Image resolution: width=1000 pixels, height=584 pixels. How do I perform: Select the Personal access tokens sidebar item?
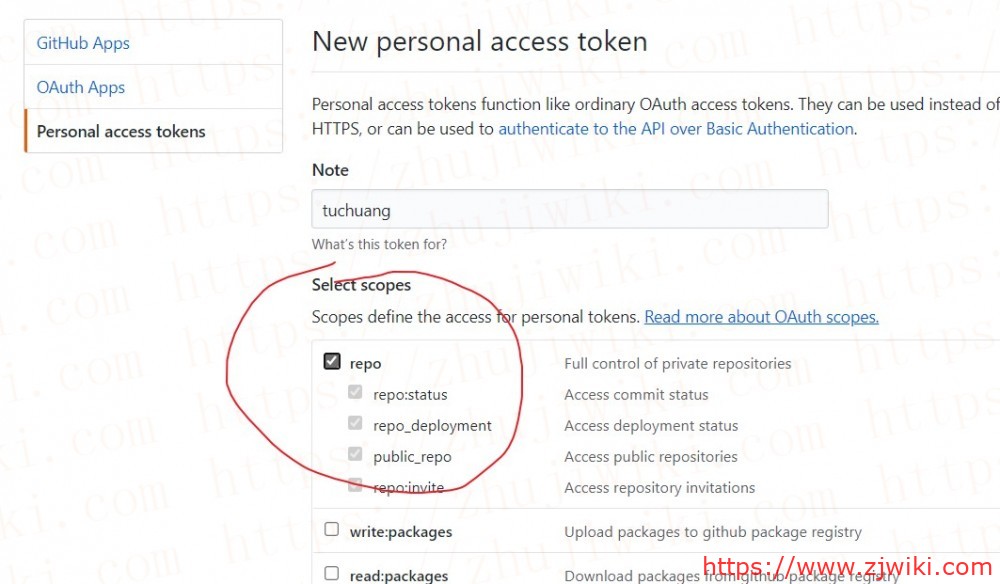(x=120, y=131)
